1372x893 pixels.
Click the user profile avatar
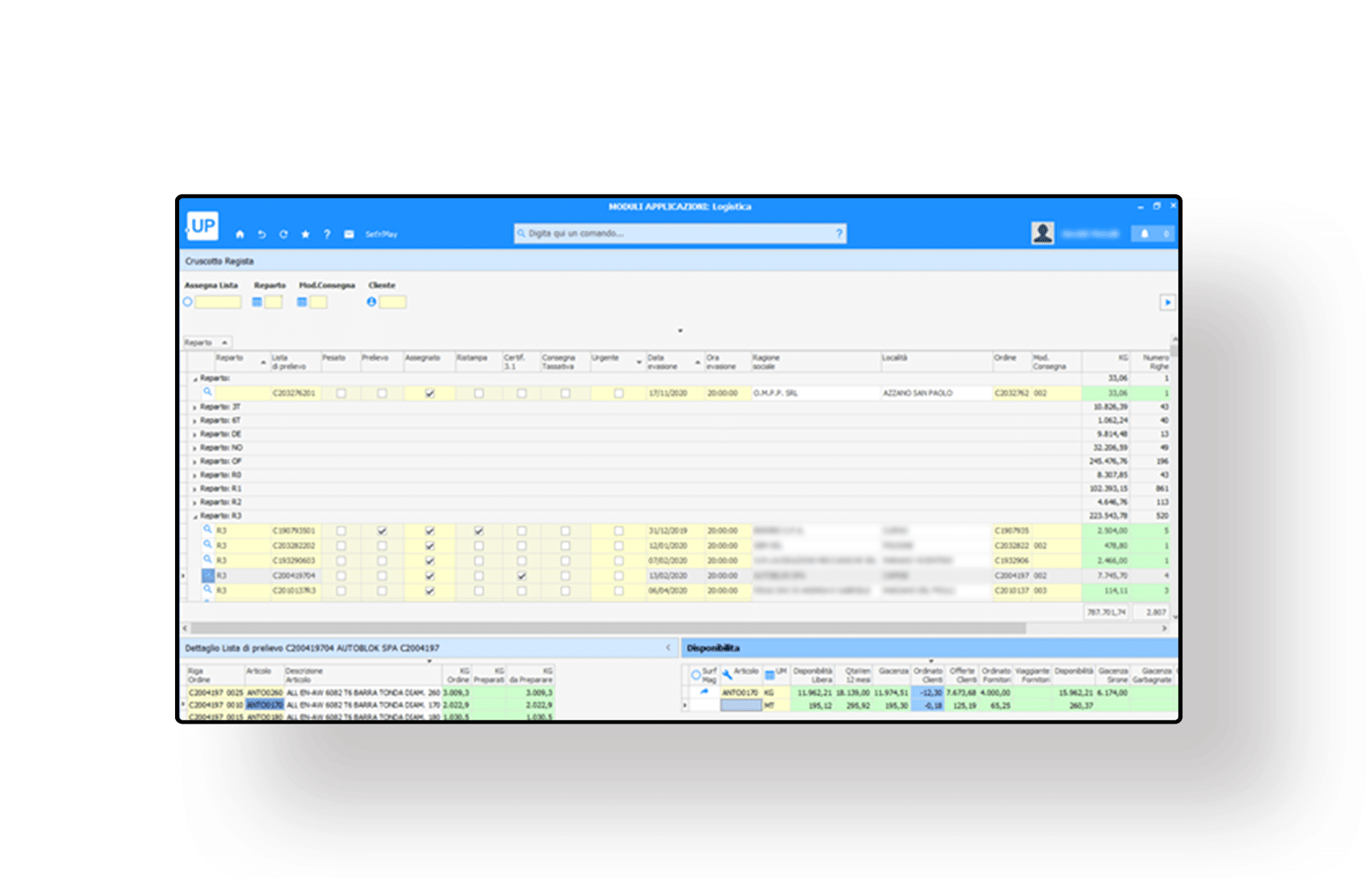click(x=1042, y=234)
